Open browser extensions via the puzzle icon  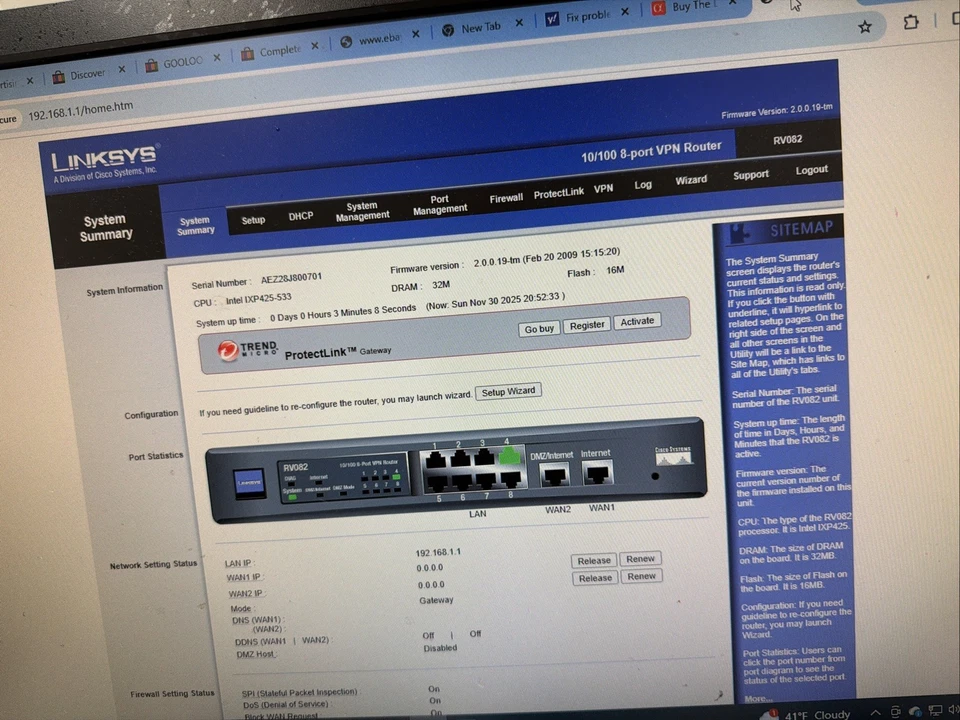coord(910,22)
